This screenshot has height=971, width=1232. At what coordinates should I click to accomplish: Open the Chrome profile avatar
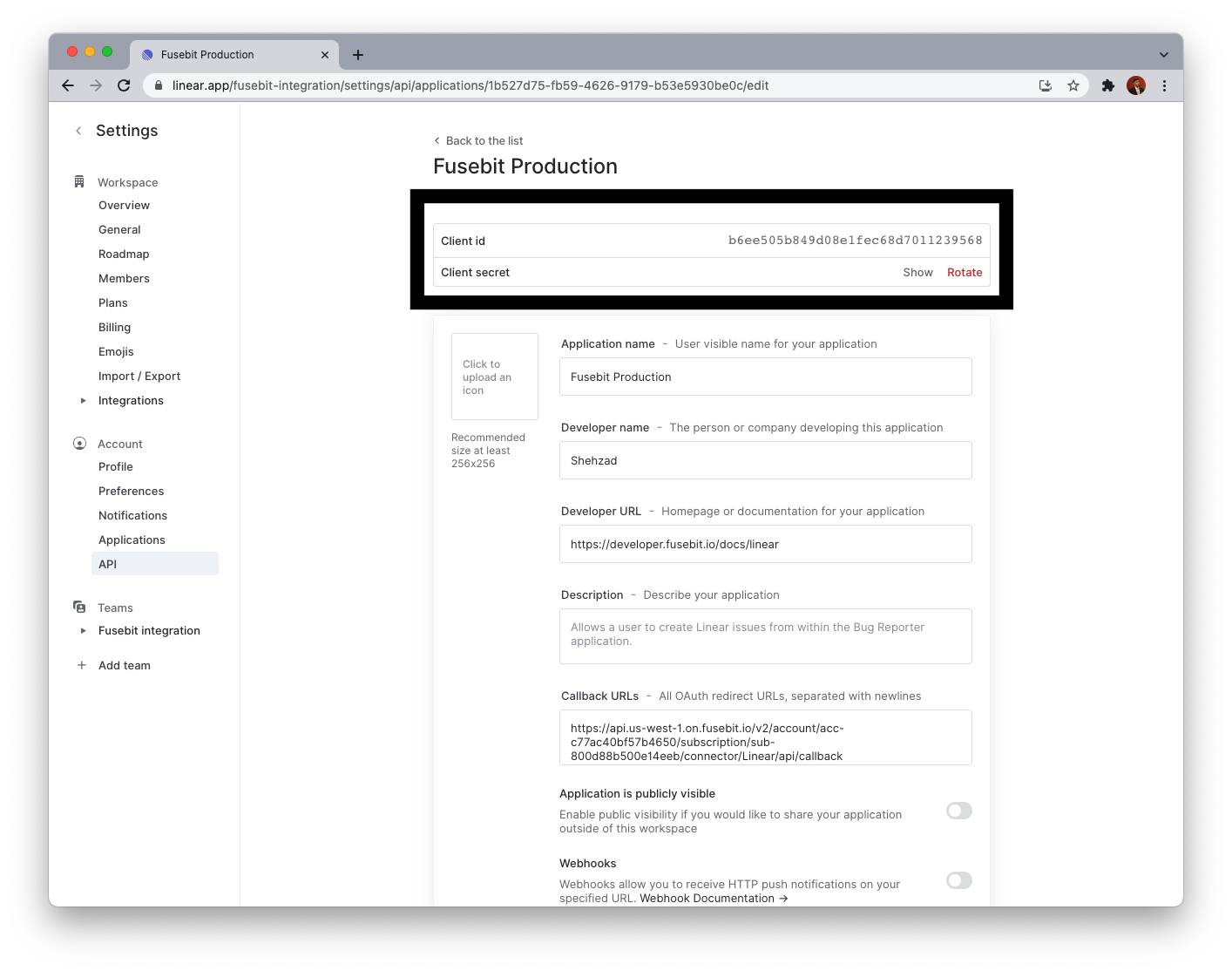point(1136,85)
